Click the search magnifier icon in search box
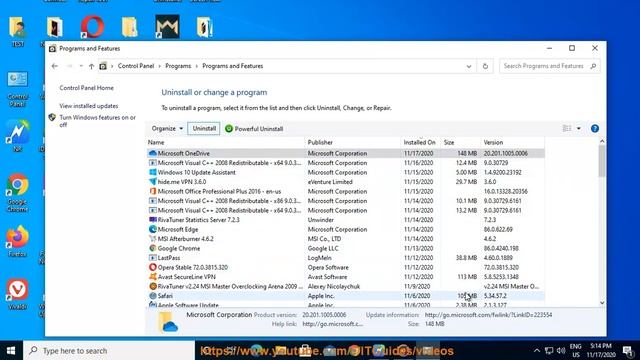This screenshot has width=640, height=360. tap(593, 66)
